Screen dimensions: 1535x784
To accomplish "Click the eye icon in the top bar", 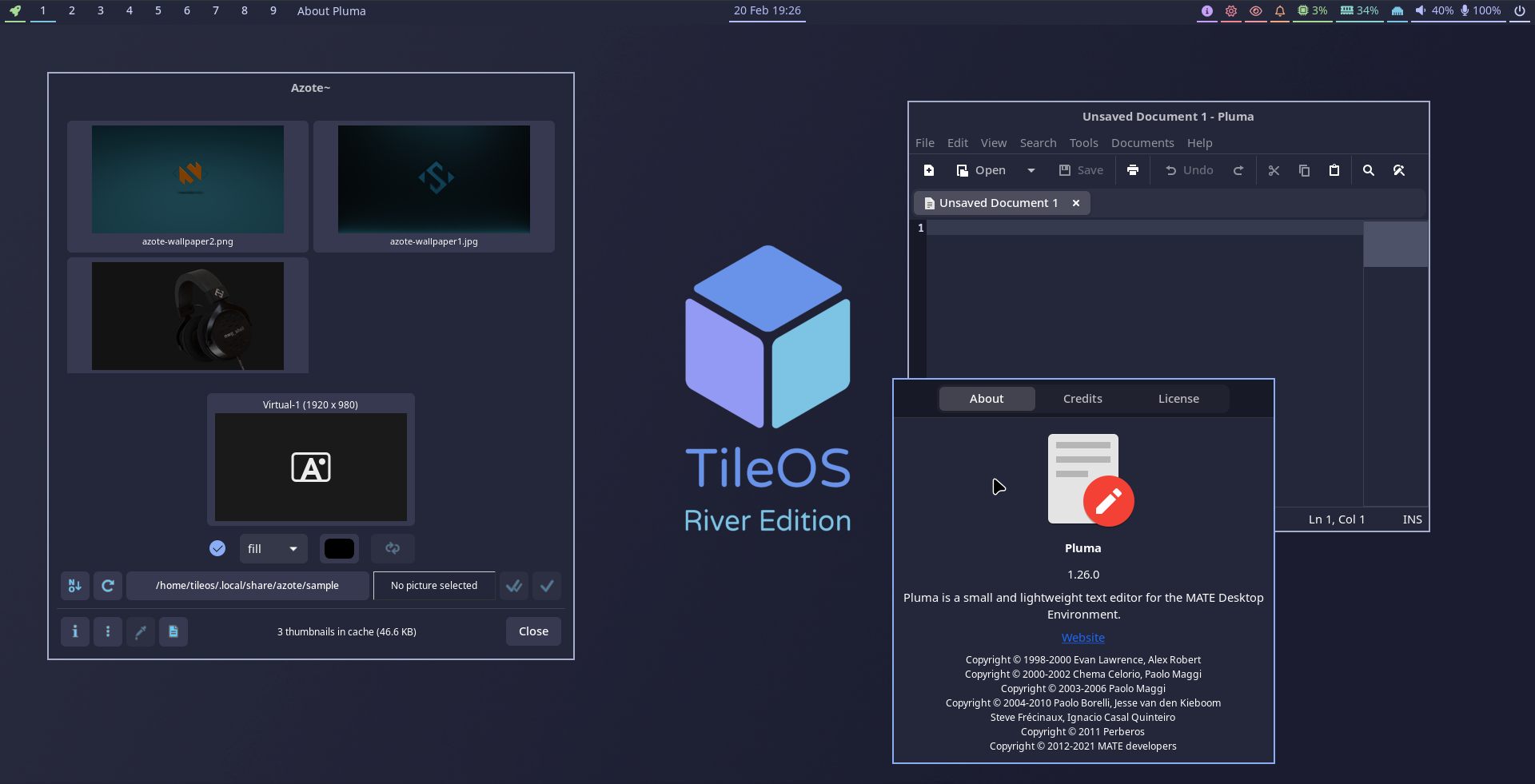I will pyautogui.click(x=1256, y=11).
